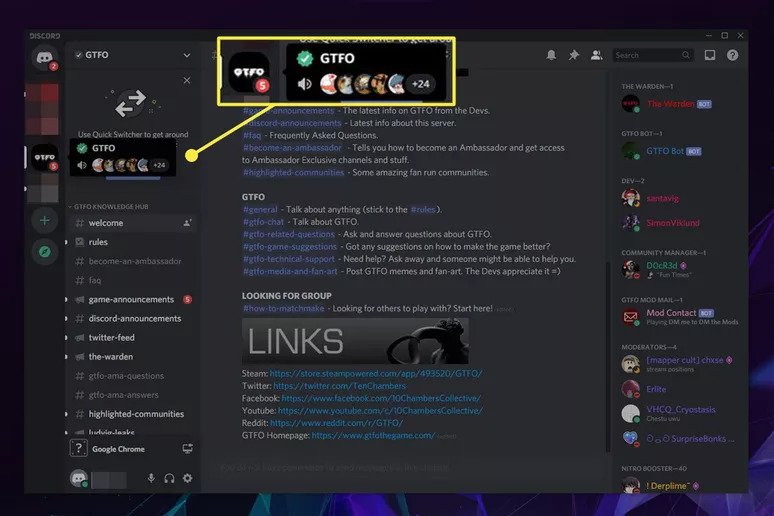Screen dimensions: 774x516
Task: Open the Reddit r/GTFO link
Action: 337,423
